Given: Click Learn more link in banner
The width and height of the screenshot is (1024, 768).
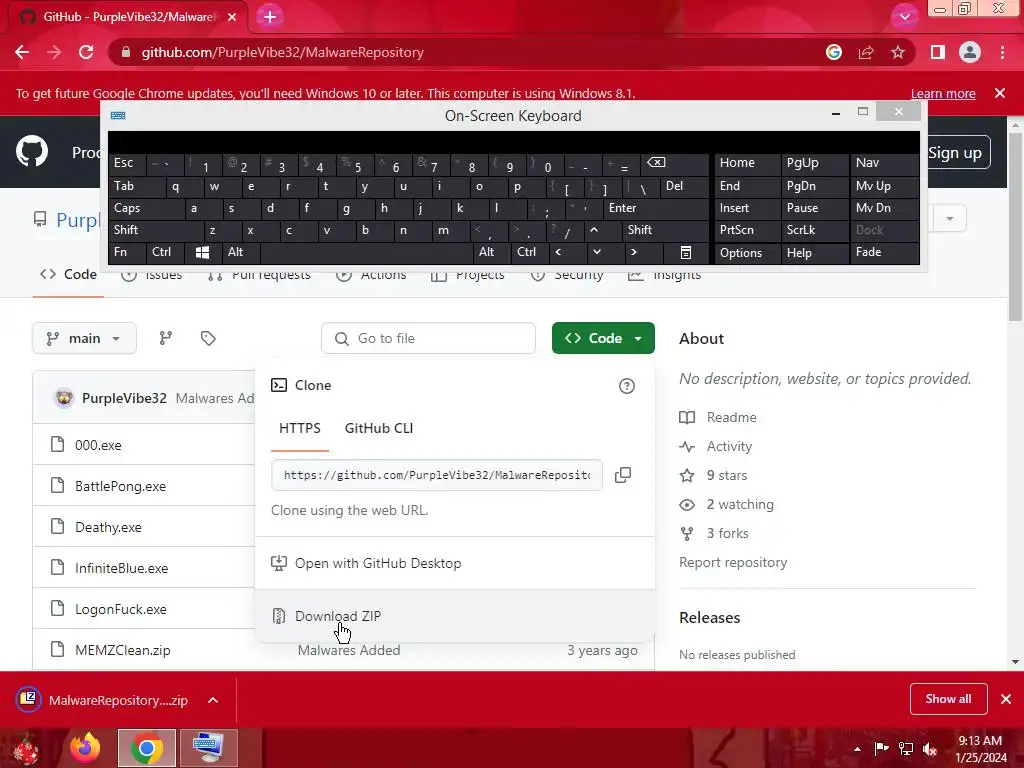Looking at the screenshot, I should pos(943,93).
